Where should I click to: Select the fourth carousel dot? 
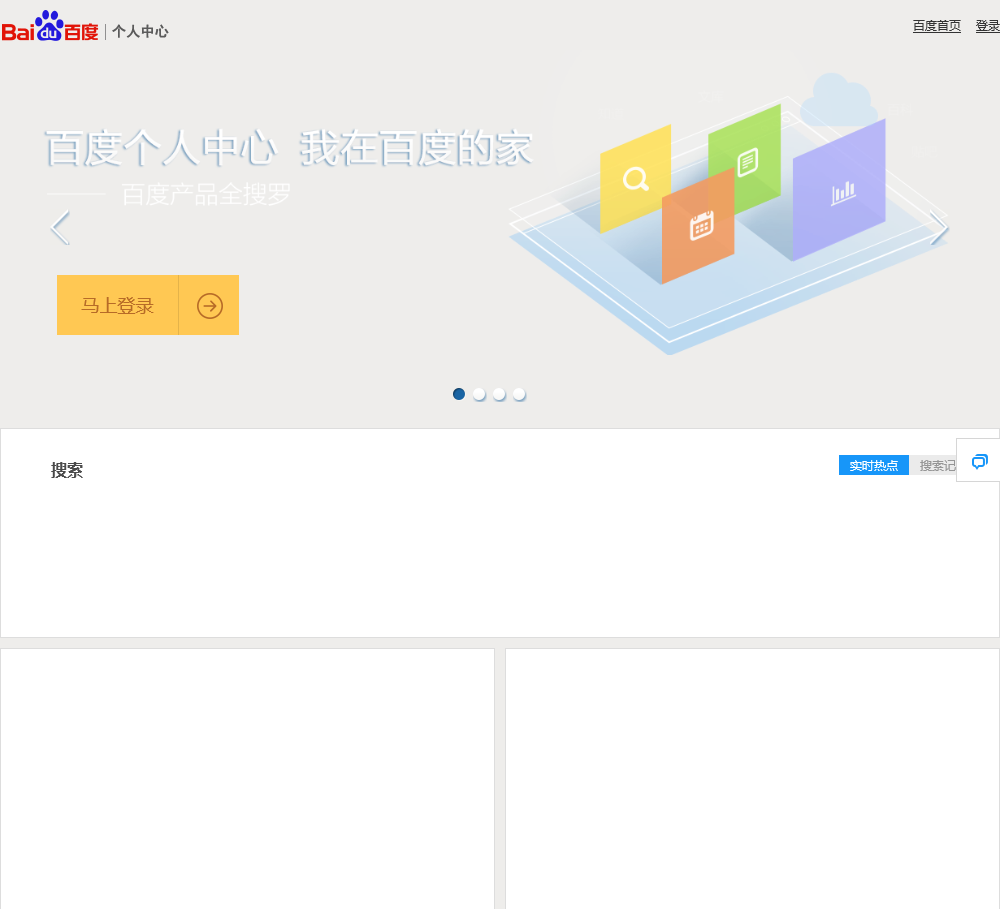[x=519, y=394]
